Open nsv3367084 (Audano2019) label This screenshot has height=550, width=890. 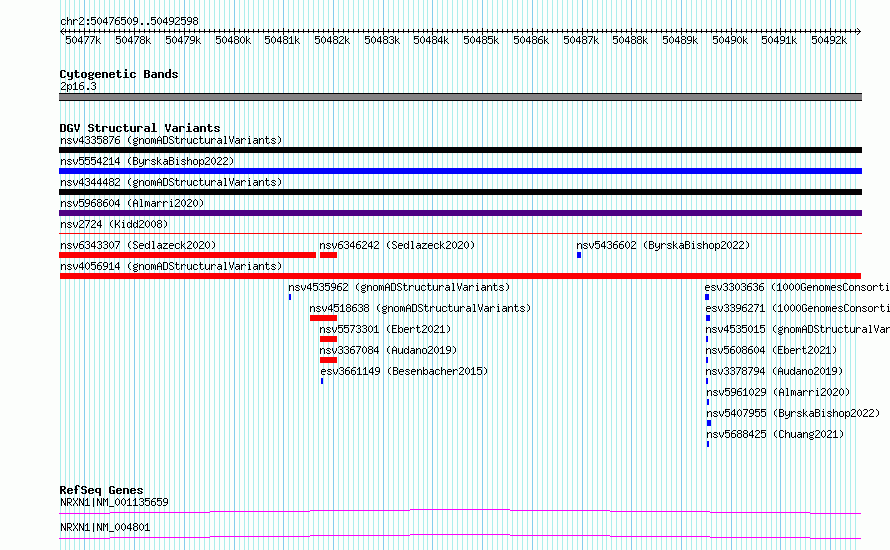tap(388, 350)
